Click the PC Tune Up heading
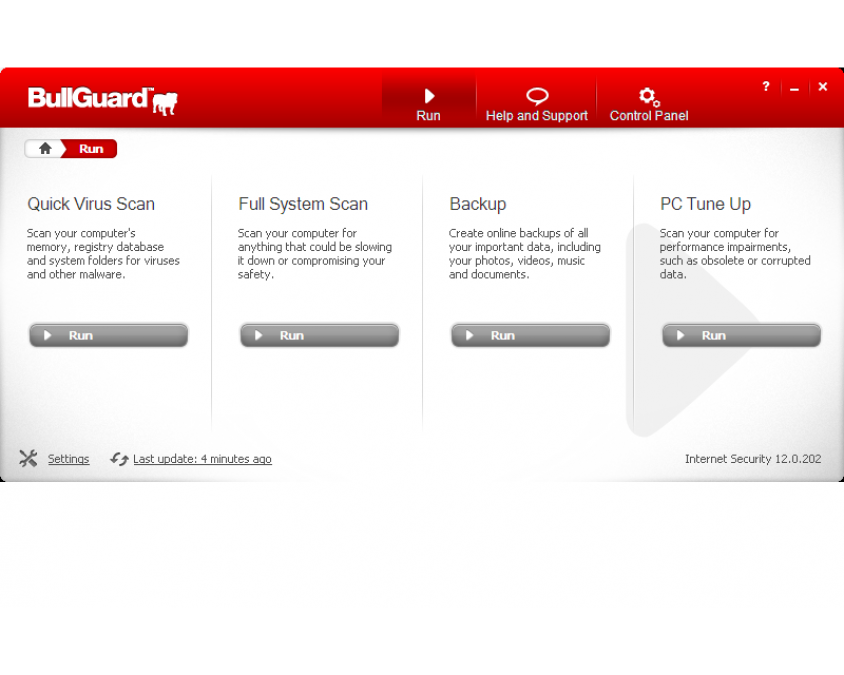Viewport: 844px width, 675px height. (x=706, y=204)
